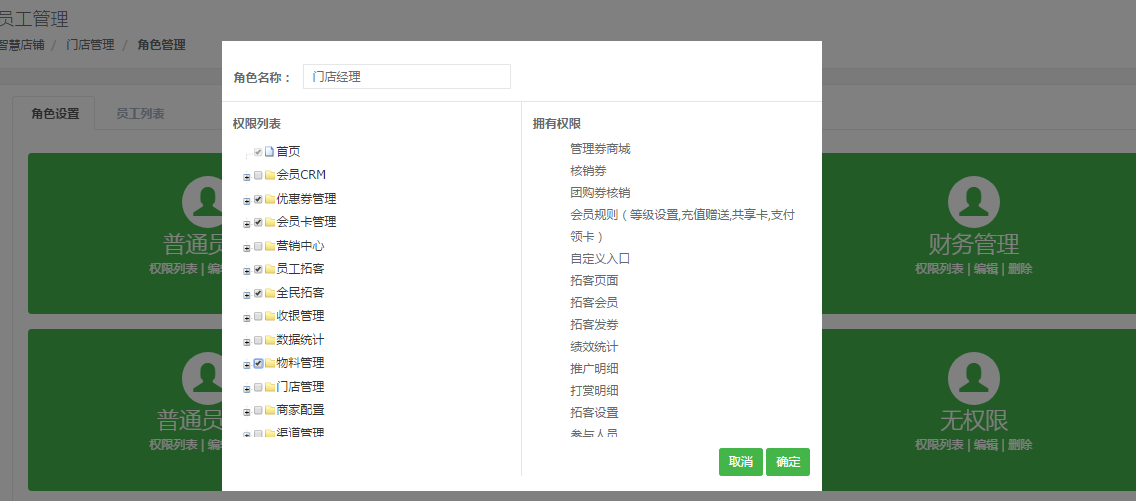Image resolution: width=1136 pixels, height=501 pixels.
Task: Select 核销券 in 拥有权限 list
Action: 588,171
